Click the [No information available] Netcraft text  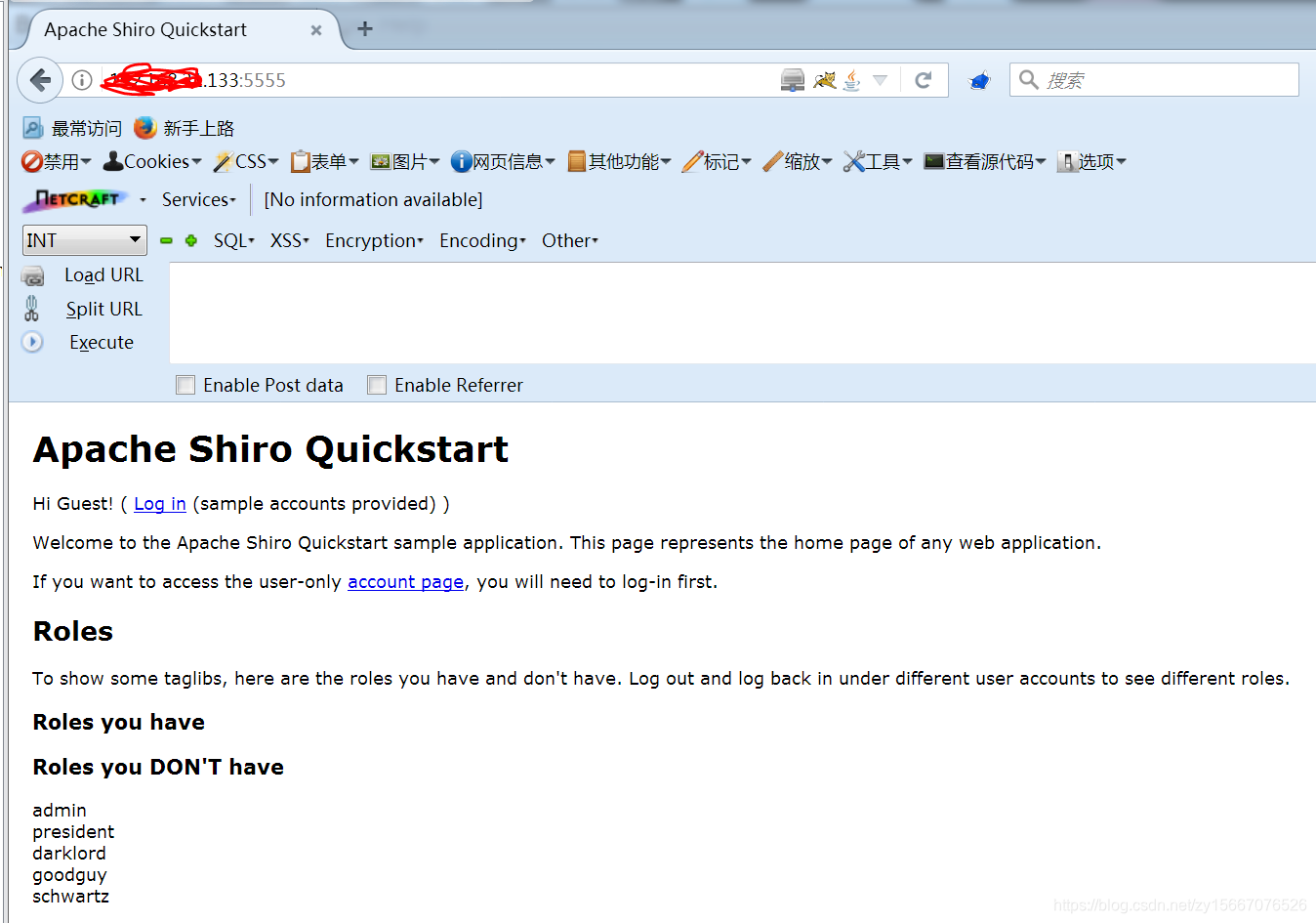point(373,200)
